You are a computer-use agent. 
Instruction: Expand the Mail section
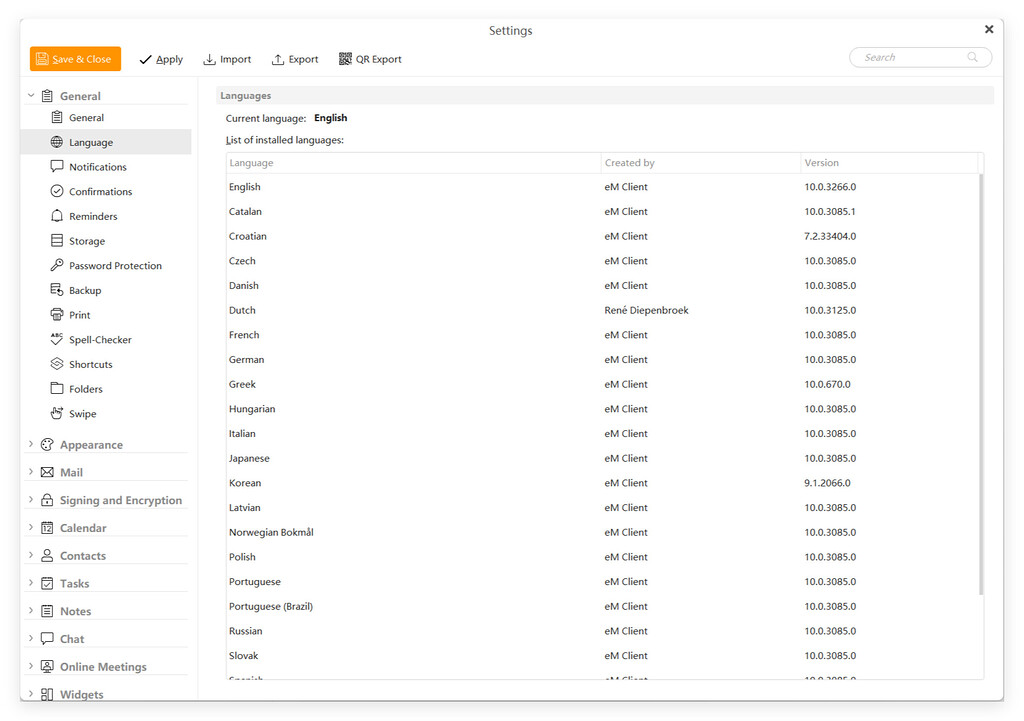tap(30, 471)
